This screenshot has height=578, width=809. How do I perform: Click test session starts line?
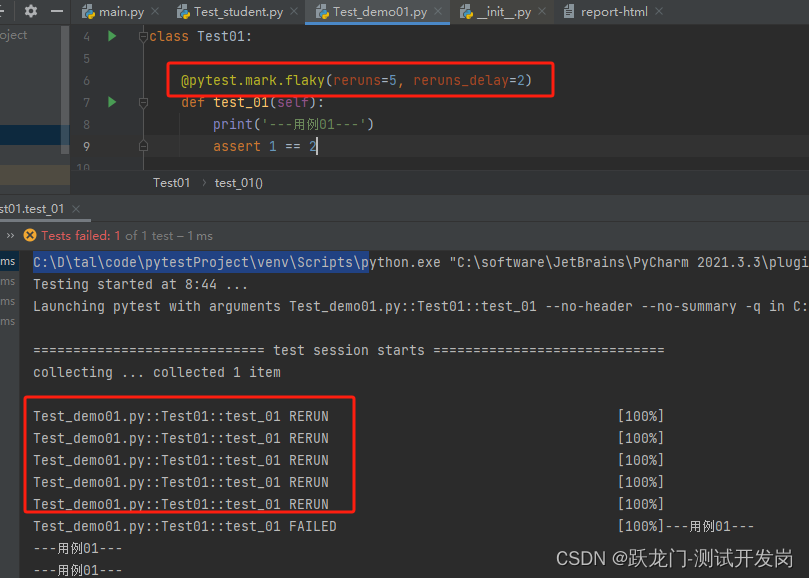coord(349,350)
